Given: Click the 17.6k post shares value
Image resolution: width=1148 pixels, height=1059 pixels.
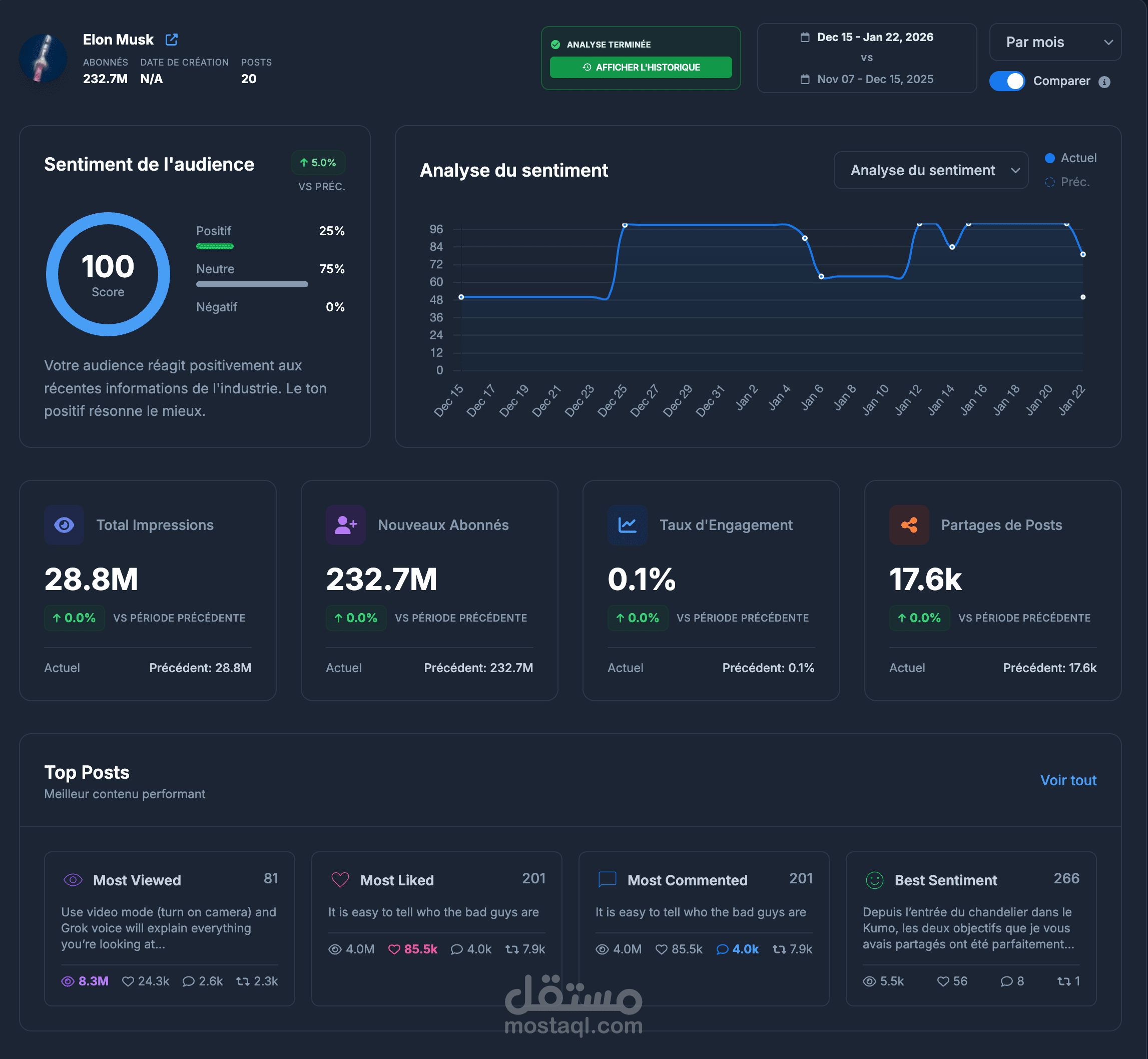Looking at the screenshot, I should (926, 579).
